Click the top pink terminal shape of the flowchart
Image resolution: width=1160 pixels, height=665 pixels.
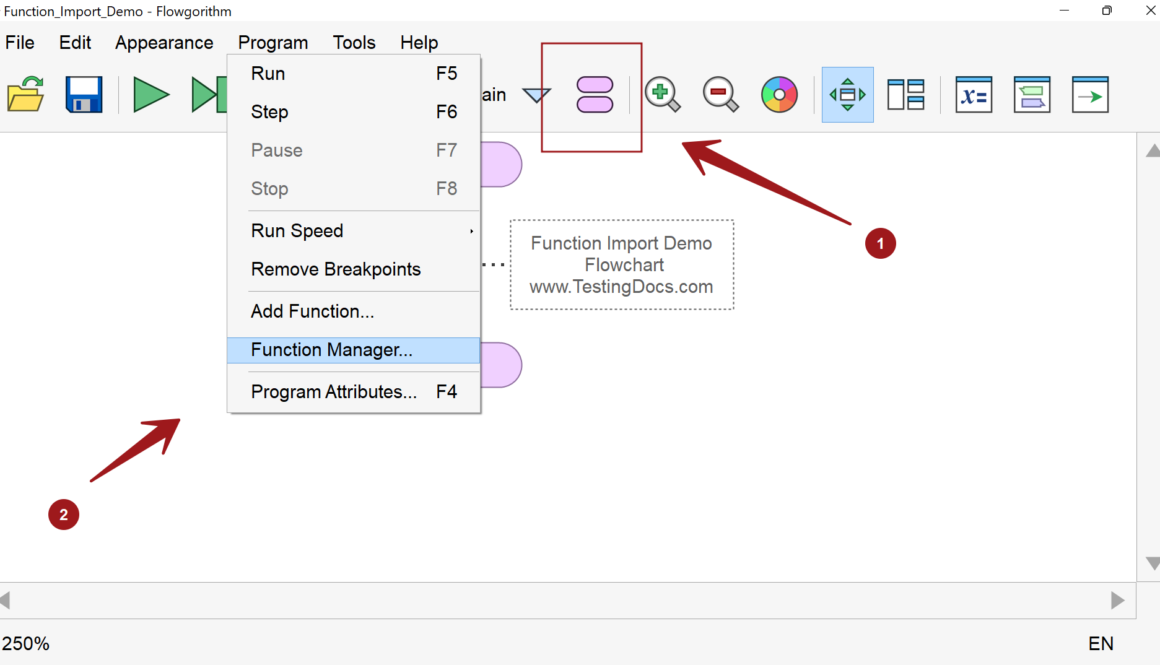[x=502, y=164]
